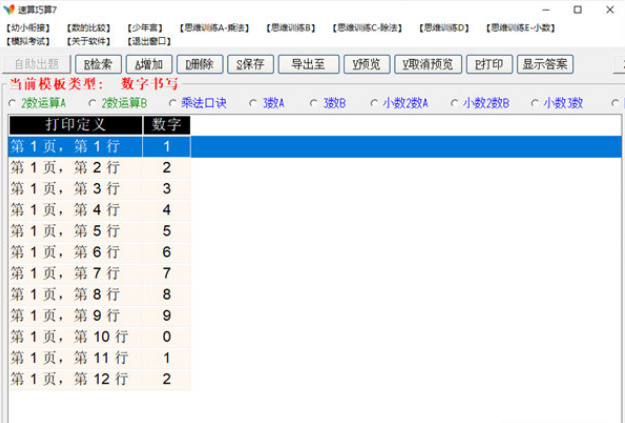This screenshot has width=625, height=423.
Task: Click the P打印 print button
Action: point(489,64)
